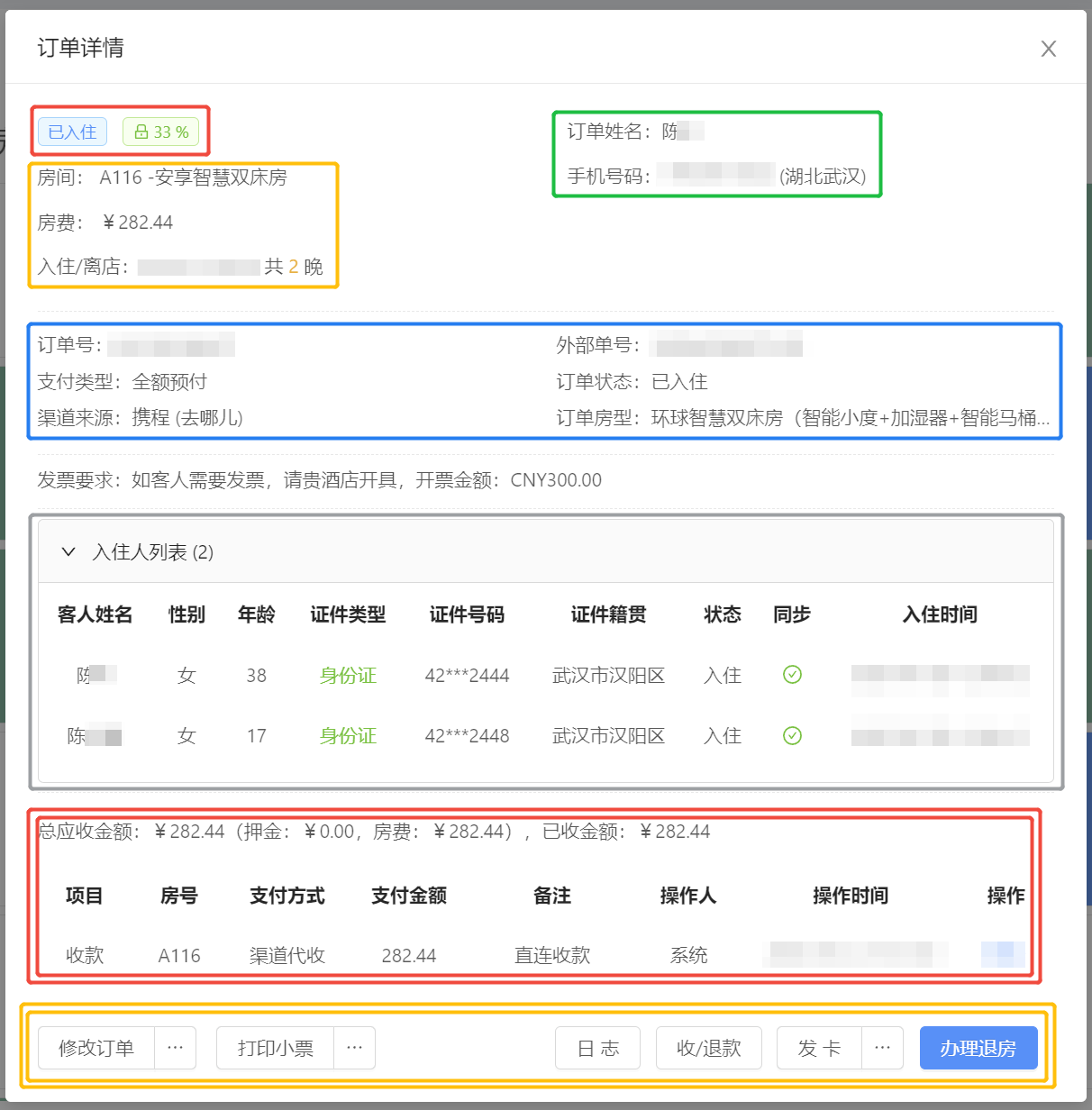The width and height of the screenshot is (1092, 1110).
Task: Click the 打印小票 button
Action: (276, 1048)
